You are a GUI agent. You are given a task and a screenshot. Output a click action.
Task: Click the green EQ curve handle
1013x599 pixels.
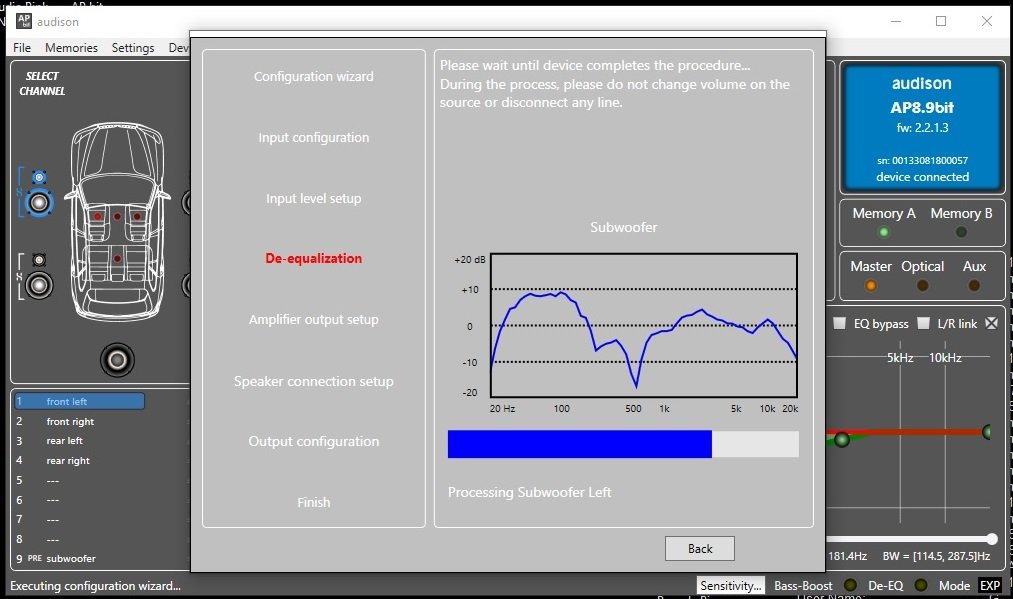(x=841, y=440)
